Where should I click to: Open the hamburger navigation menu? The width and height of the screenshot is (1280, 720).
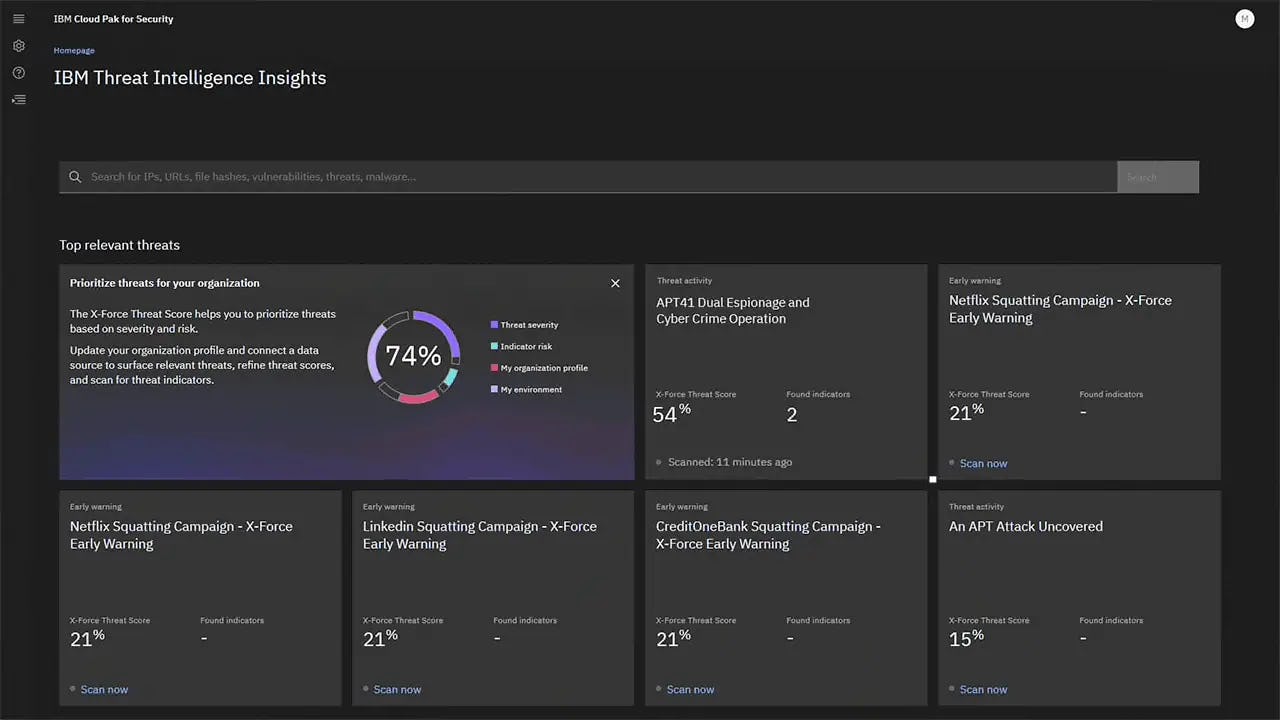pyautogui.click(x=19, y=19)
